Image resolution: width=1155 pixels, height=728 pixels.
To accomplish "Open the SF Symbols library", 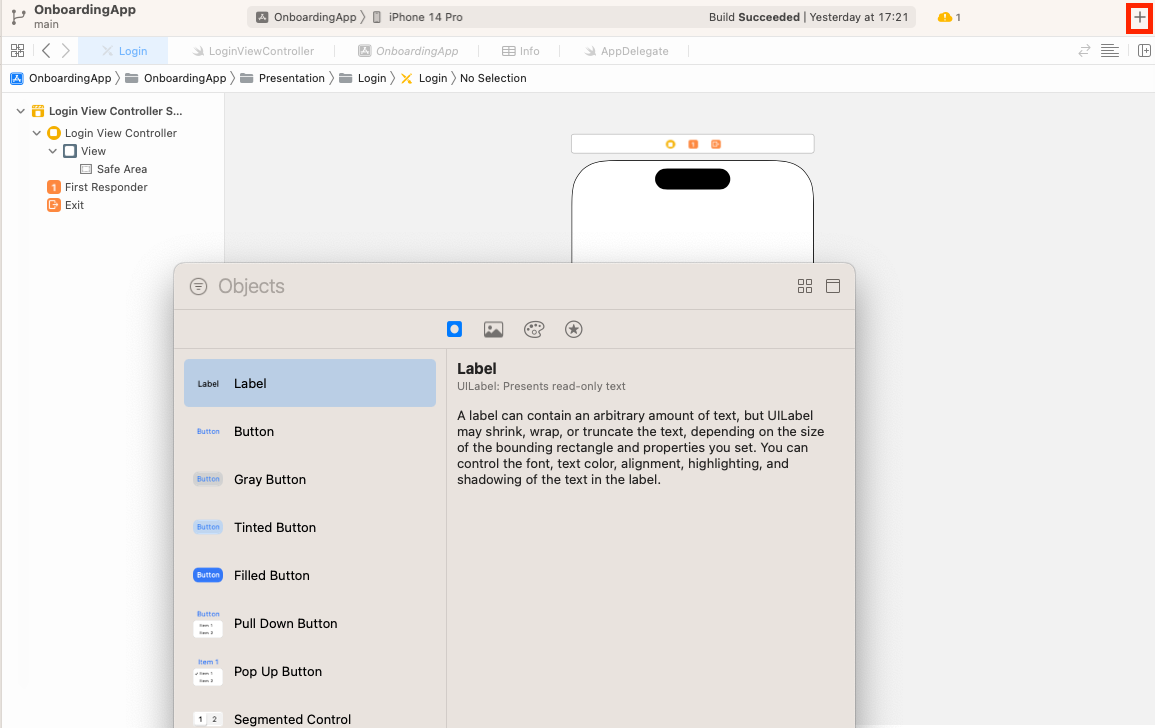I will coord(574,329).
